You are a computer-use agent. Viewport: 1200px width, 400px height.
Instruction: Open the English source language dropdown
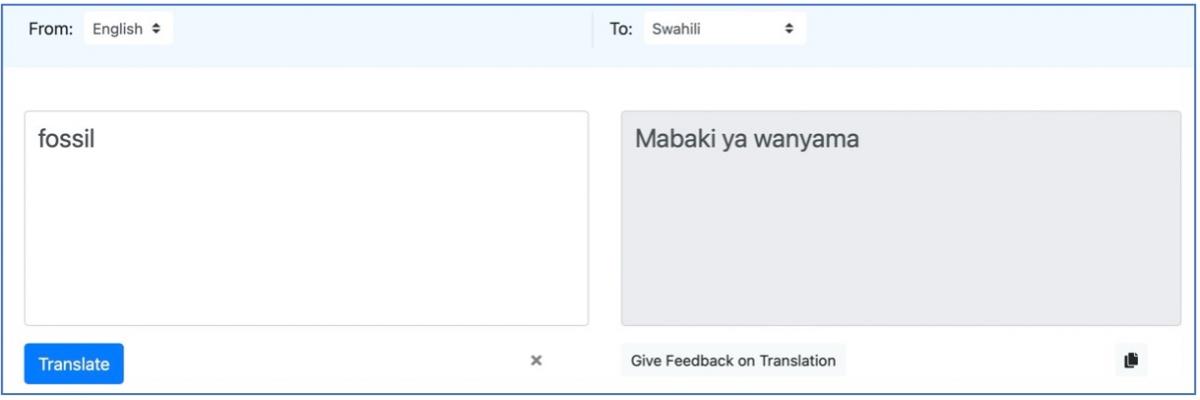pyautogui.click(x=128, y=29)
